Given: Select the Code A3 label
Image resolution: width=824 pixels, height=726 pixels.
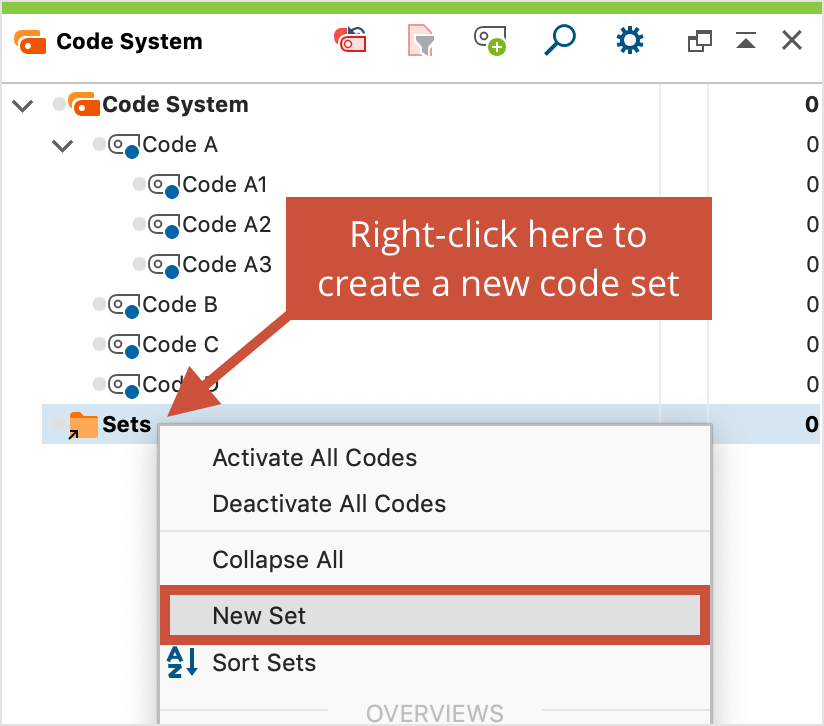Looking at the screenshot, I should 226,264.
